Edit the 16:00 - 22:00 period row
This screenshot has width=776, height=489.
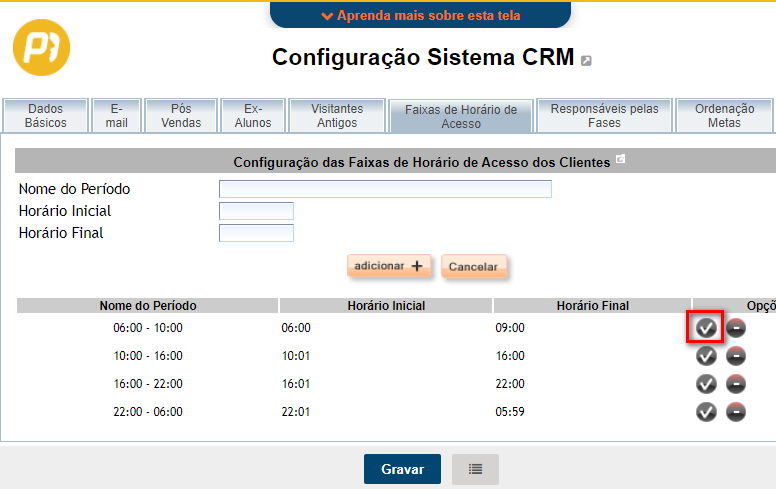coord(706,383)
